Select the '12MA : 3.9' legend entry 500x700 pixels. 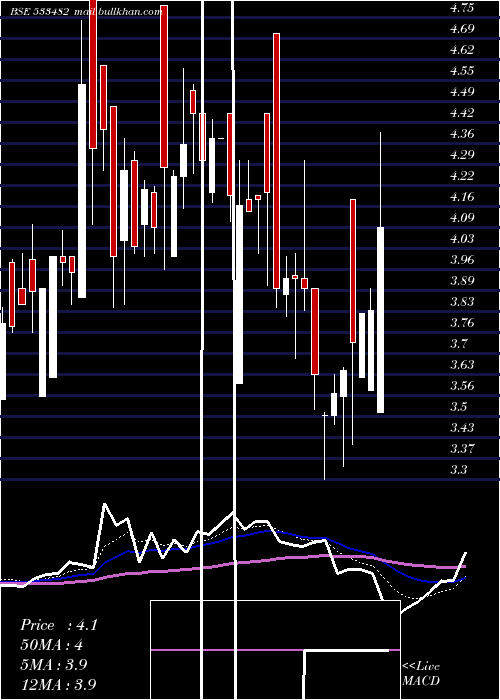coord(58,684)
